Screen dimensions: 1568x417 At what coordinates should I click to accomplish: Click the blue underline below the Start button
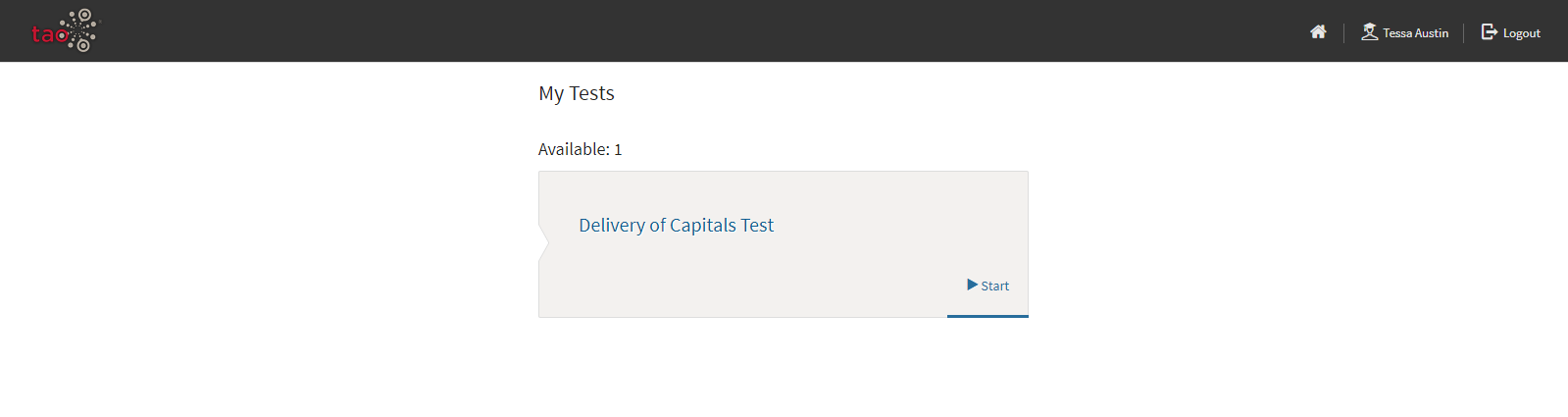click(987, 316)
